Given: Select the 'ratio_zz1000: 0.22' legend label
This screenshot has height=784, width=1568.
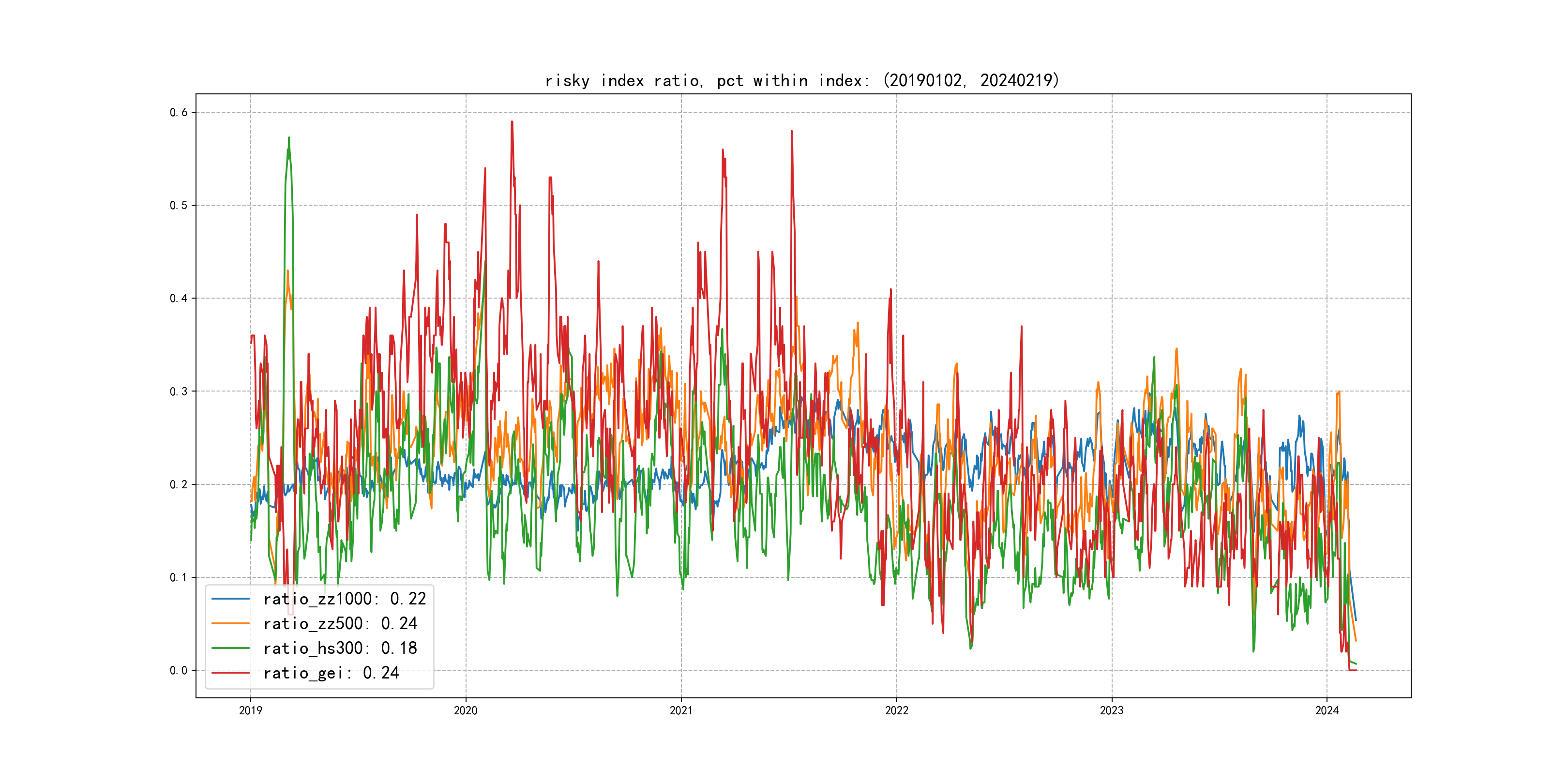Looking at the screenshot, I should (x=345, y=599).
